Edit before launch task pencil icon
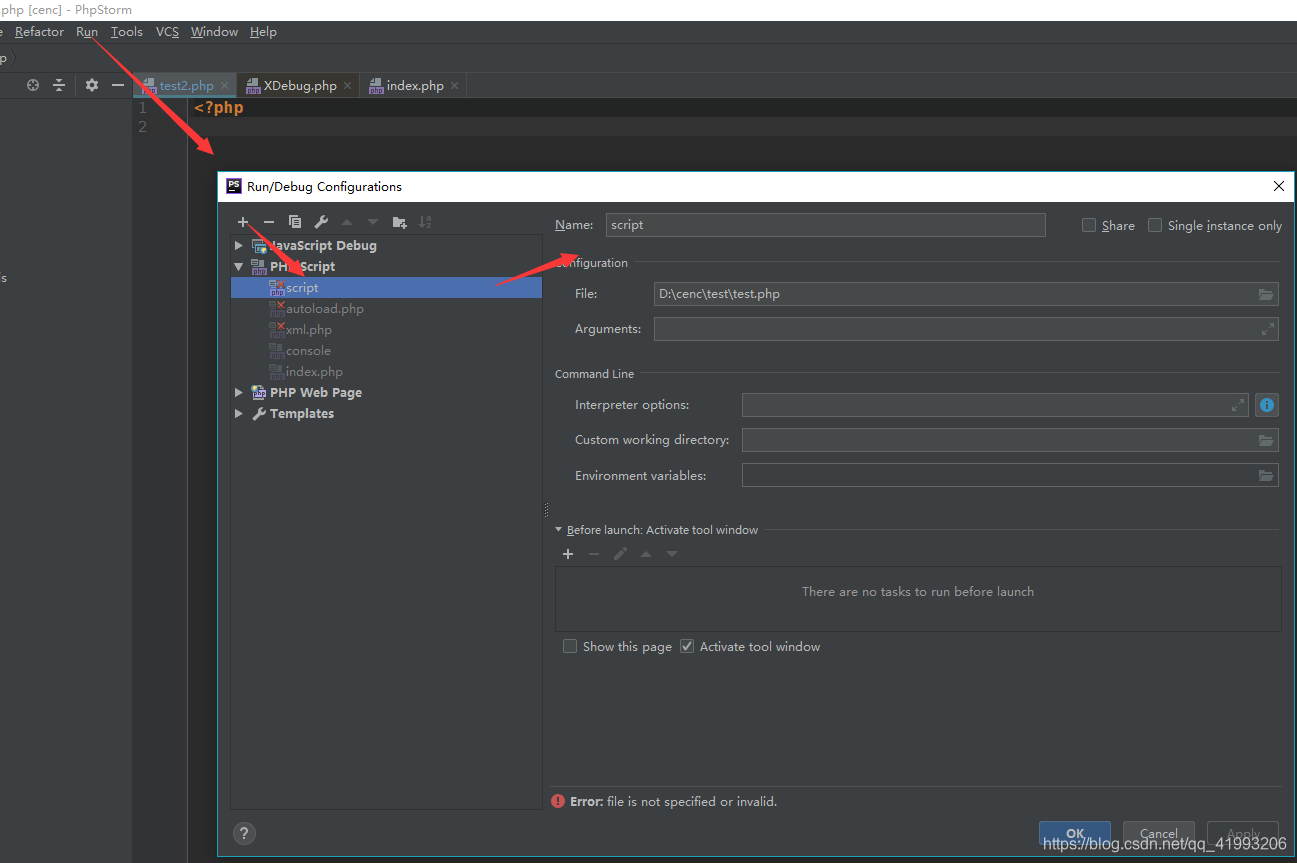Screen dimensions: 1297x863 pos(620,554)
